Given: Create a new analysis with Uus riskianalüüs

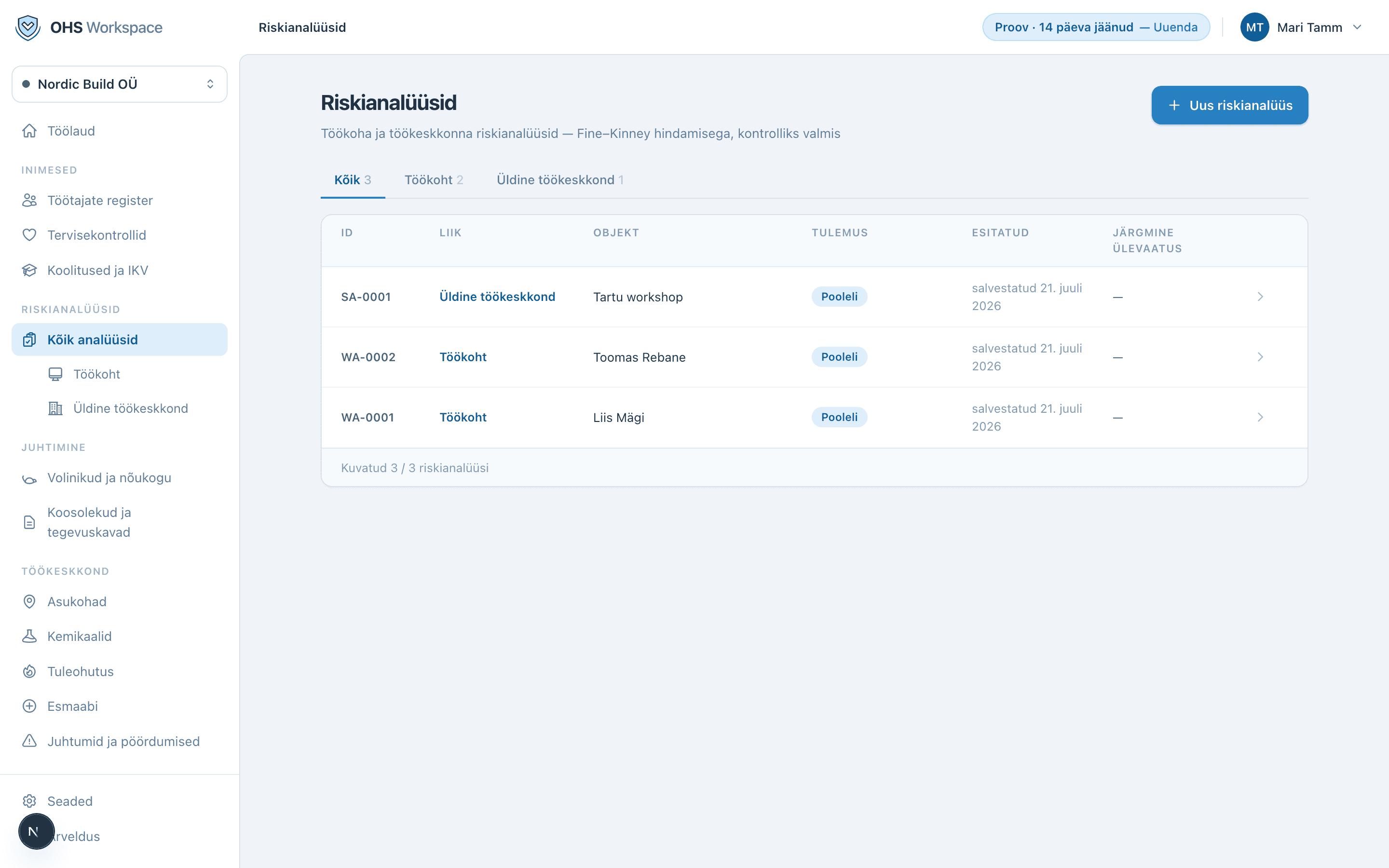Looking at the screenshot, I should [x=1229, y=105].
